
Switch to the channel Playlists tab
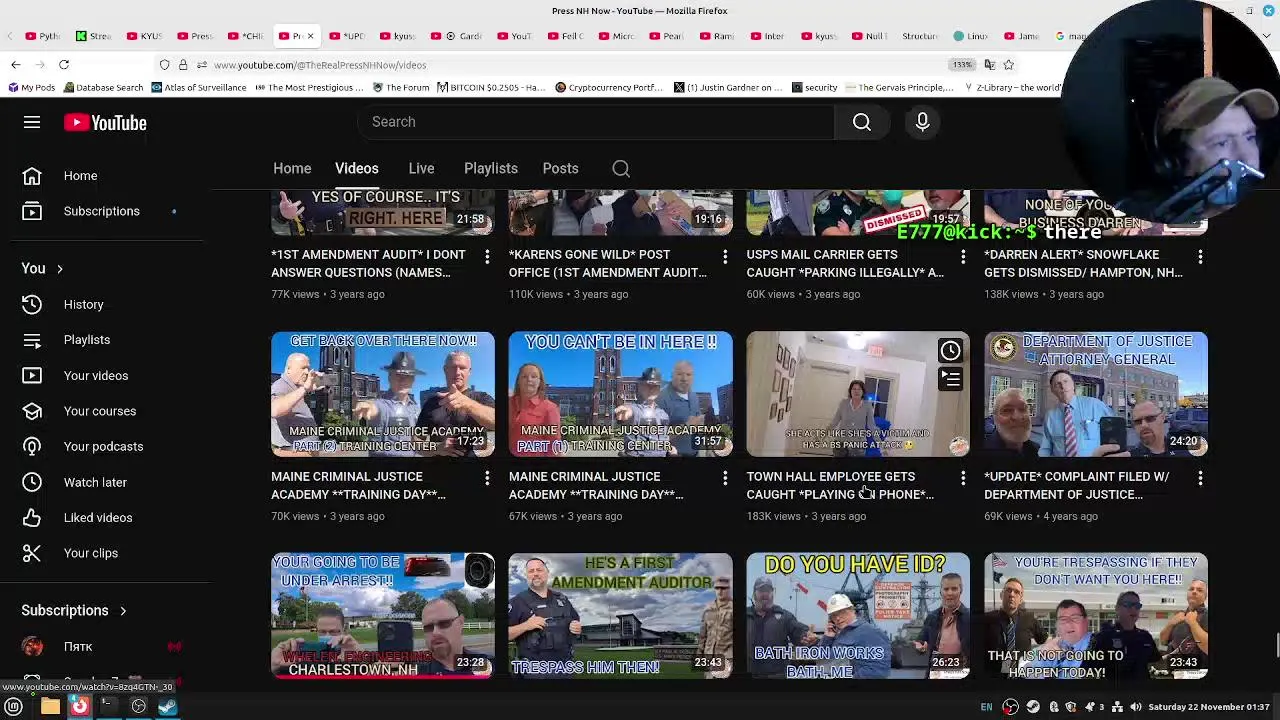[490, 169]
